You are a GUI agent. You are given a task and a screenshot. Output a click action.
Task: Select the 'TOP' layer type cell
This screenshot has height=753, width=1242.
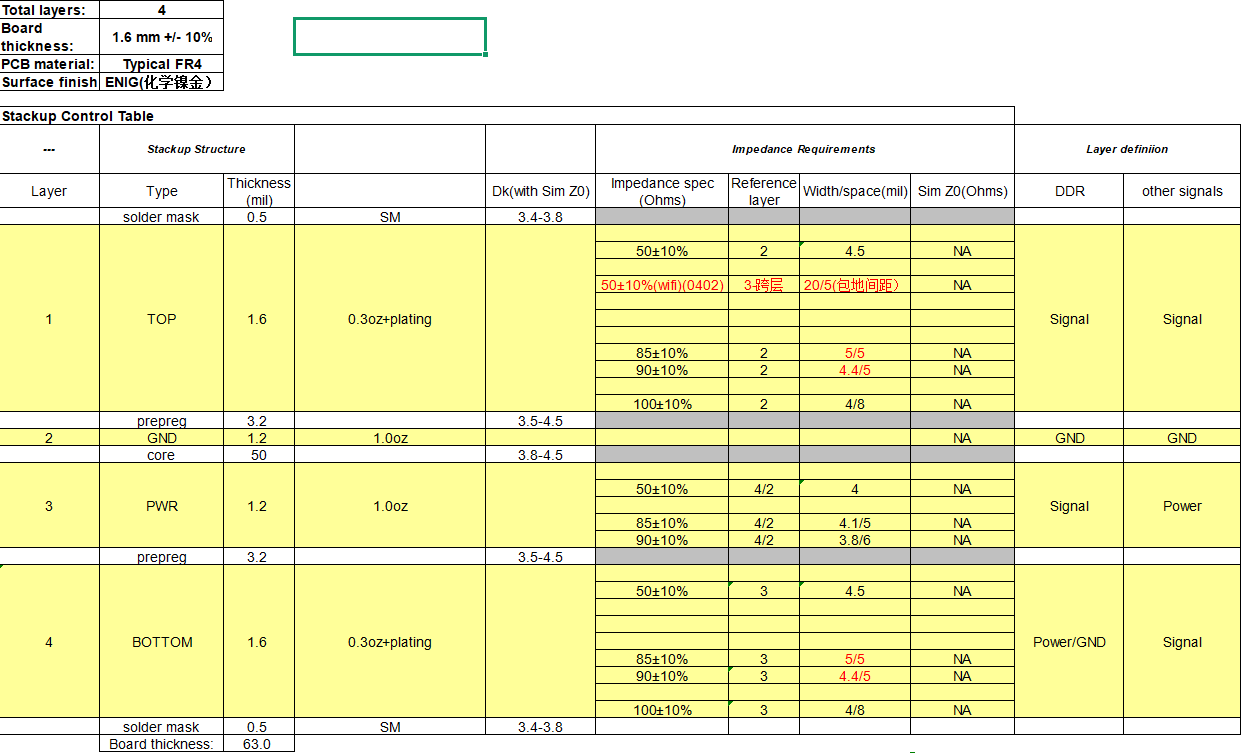pyautogui.click(x=161, y=319)
